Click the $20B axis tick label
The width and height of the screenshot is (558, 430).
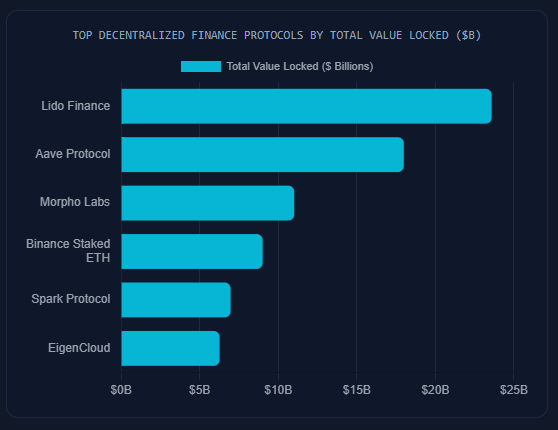(x=435, y=390)
